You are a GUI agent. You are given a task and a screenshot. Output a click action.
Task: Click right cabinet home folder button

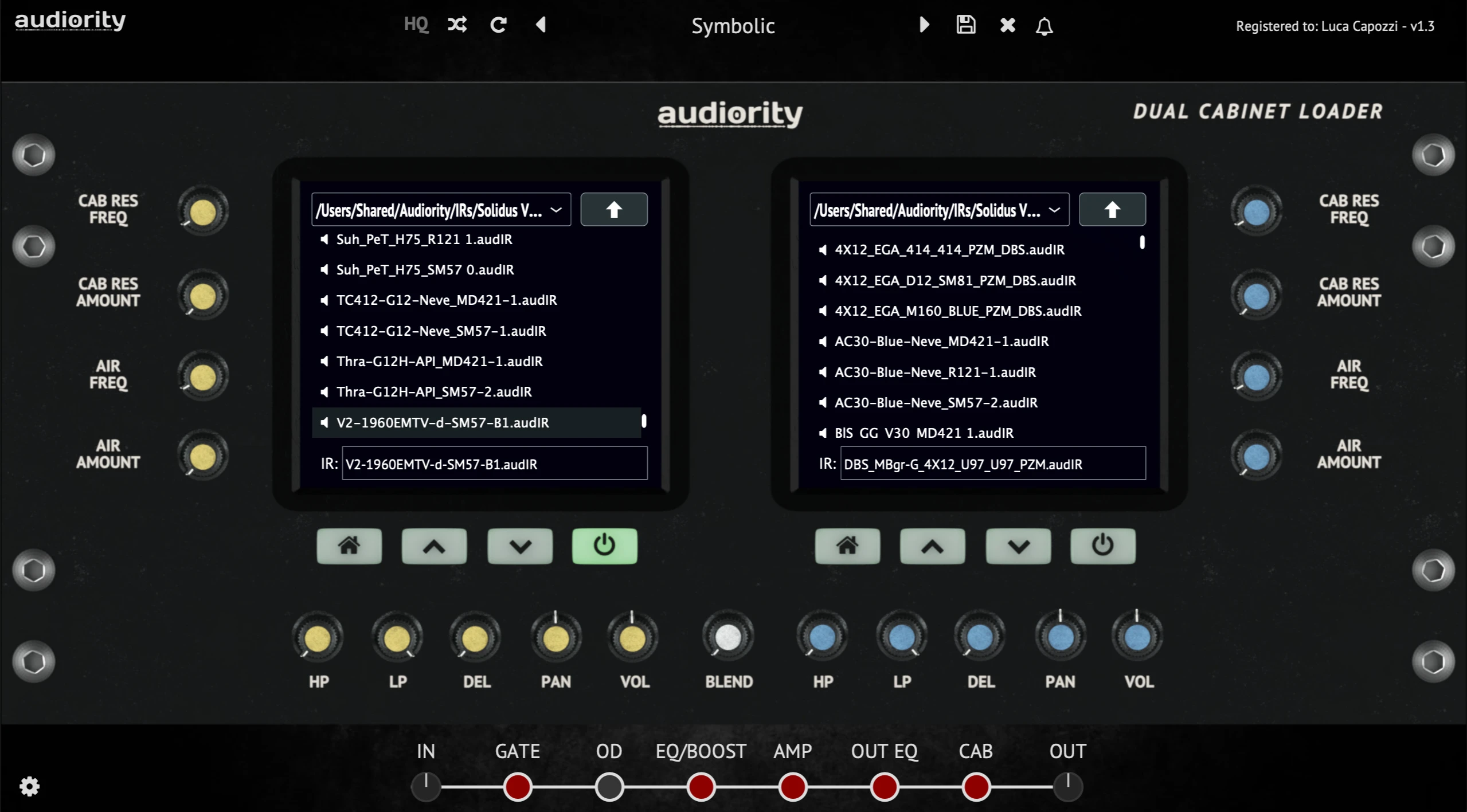pyautogui.click(x=847, y=546)
